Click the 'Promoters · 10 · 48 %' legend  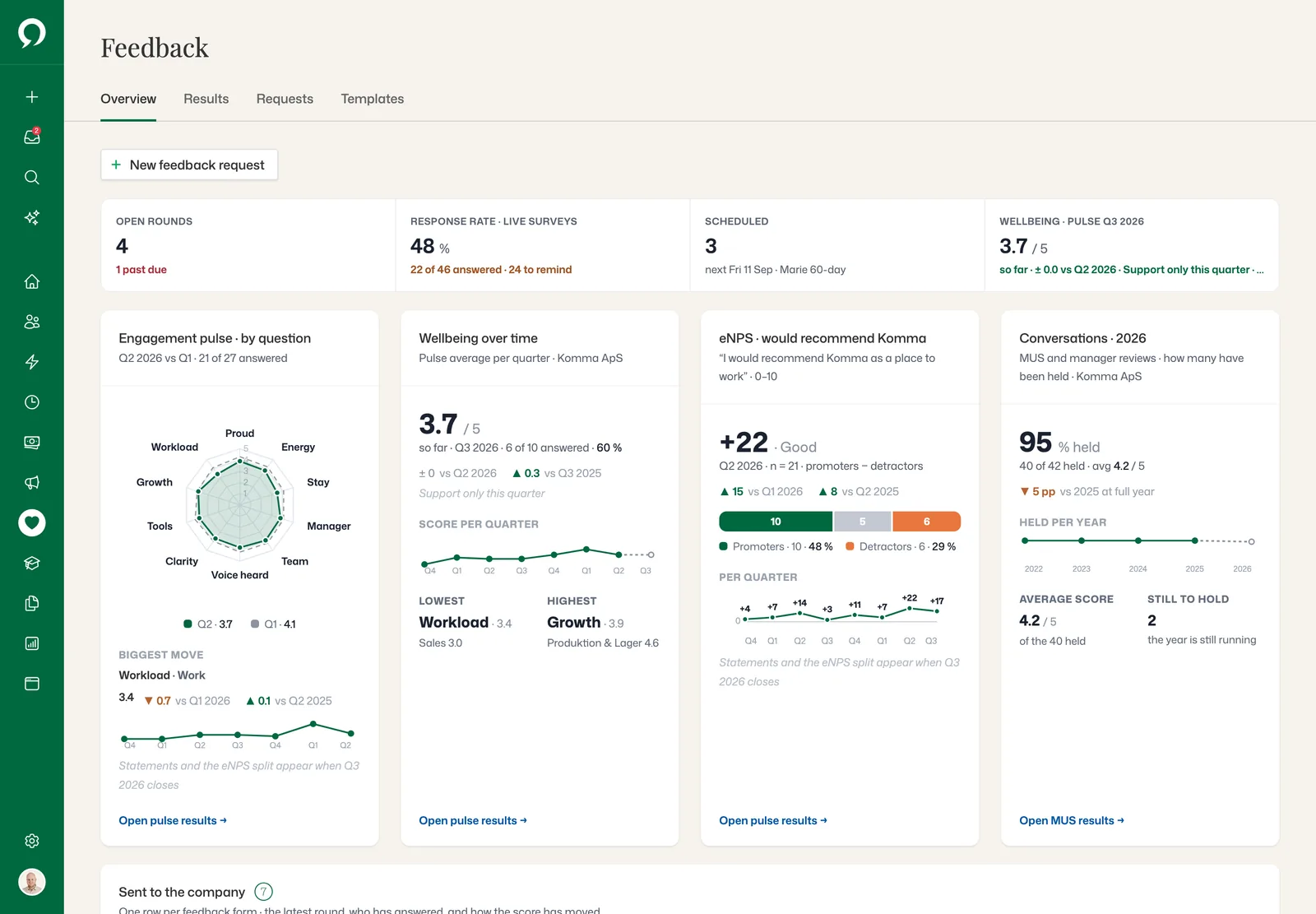(776, 546)
